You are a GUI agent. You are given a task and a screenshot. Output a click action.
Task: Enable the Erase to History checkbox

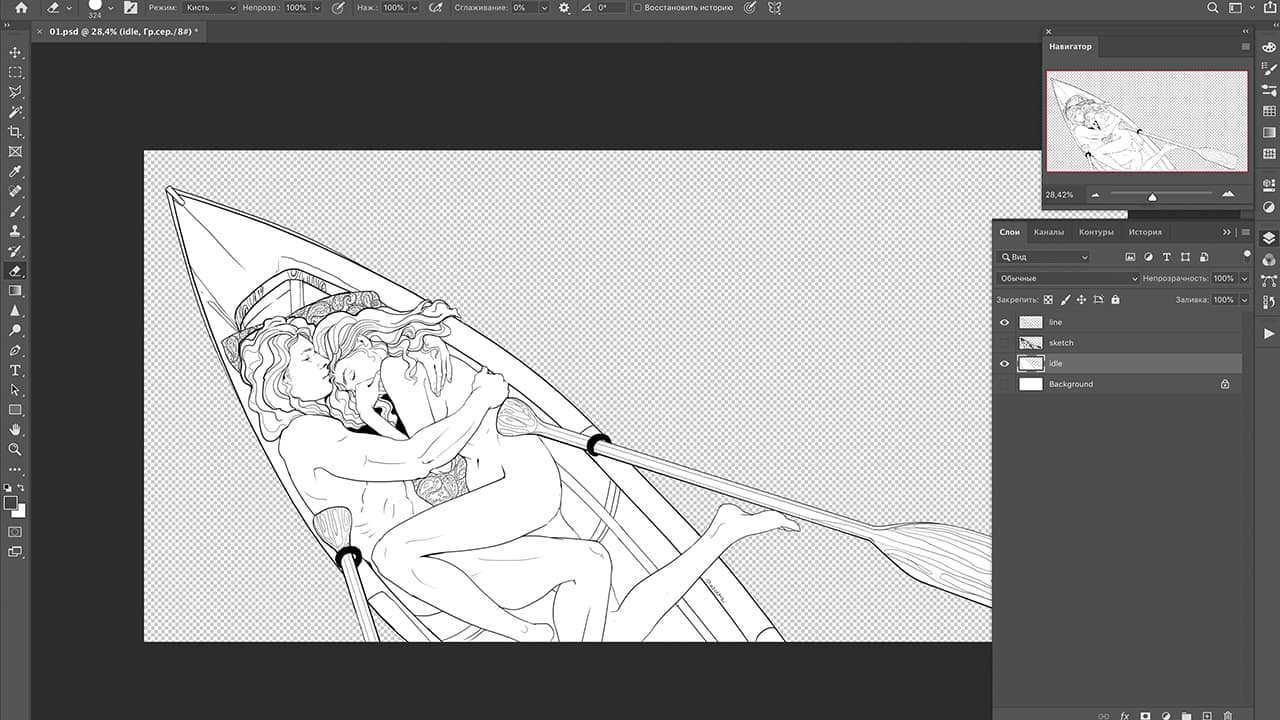click(636, 7)
